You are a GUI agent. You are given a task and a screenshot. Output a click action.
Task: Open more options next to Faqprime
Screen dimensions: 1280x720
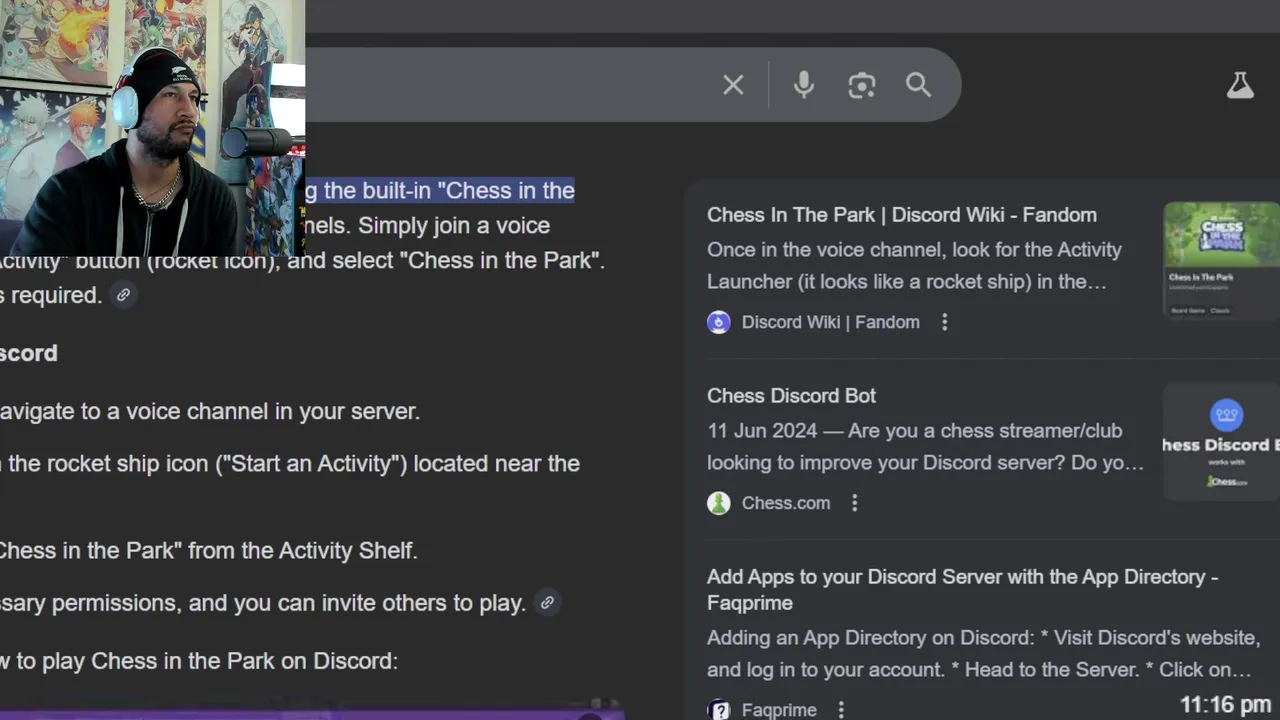[841, 710]
